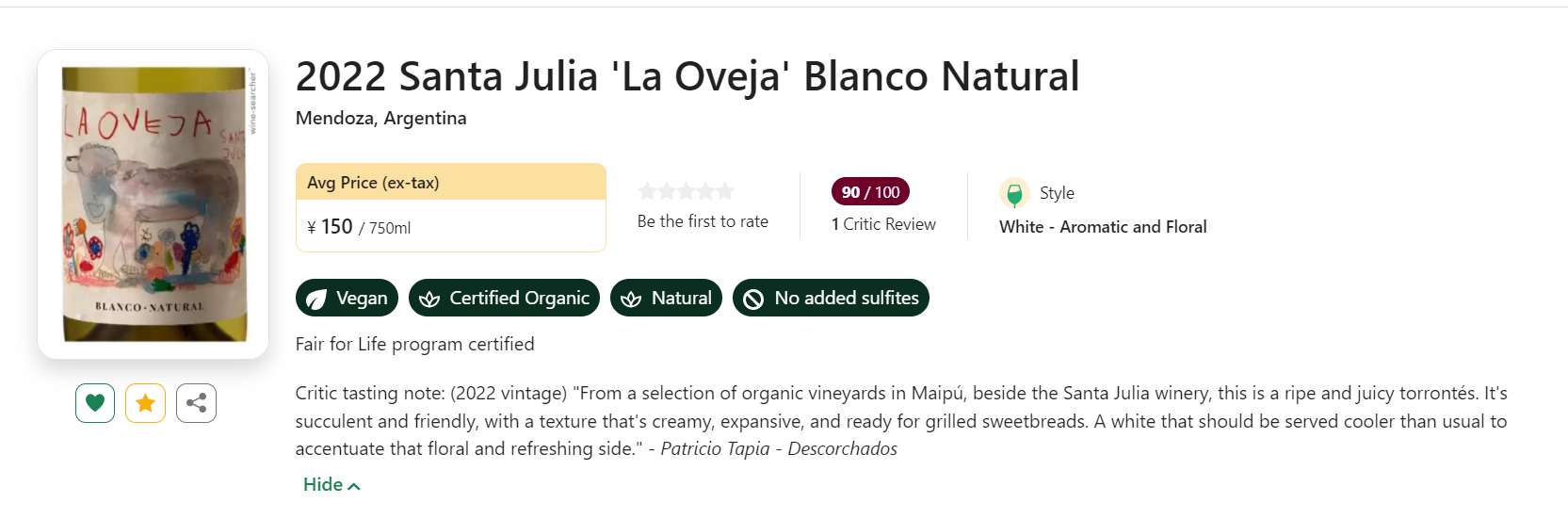Collapse the description with Hide
The image size is (1568, 519).
pyautogui.click(x=323, y=484)
